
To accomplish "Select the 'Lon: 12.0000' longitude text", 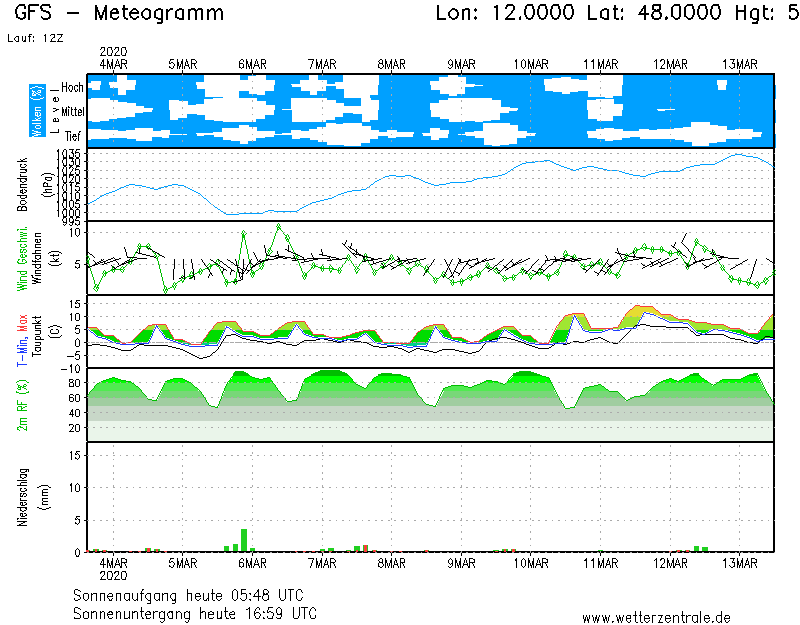I will [x=505, y=13].
